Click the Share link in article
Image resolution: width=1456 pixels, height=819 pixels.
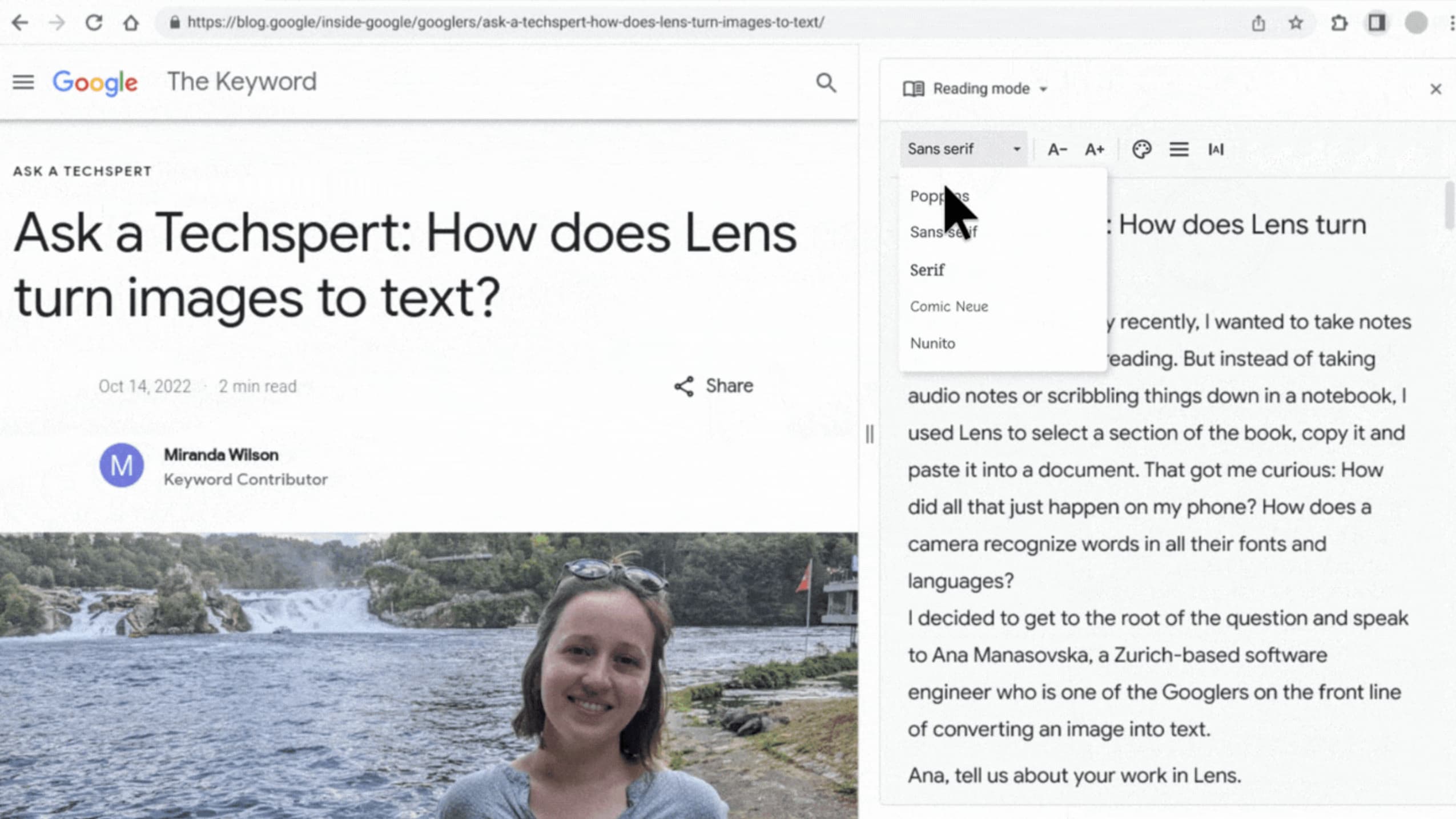point(714,386)
